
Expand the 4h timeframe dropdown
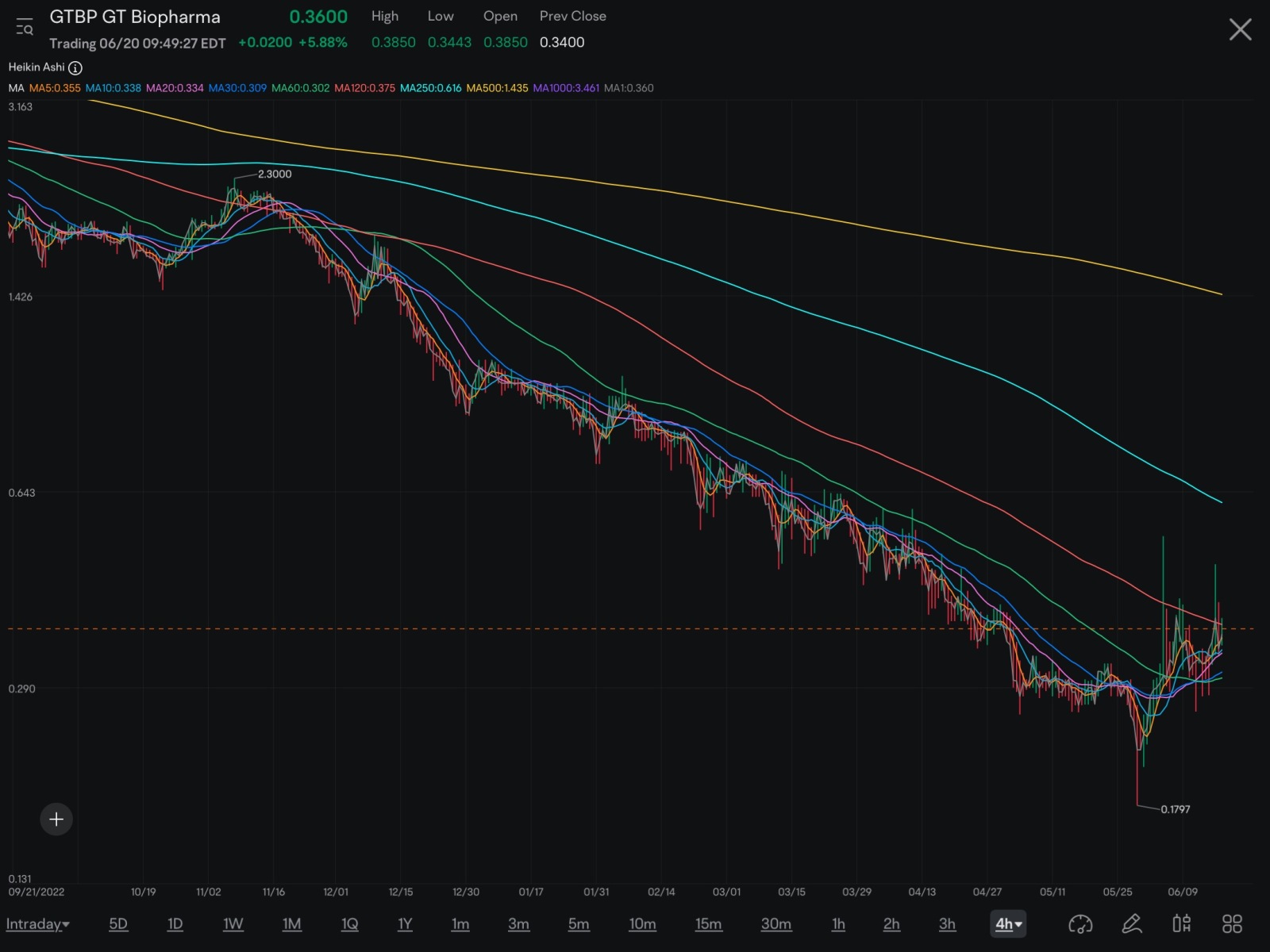1008,924
